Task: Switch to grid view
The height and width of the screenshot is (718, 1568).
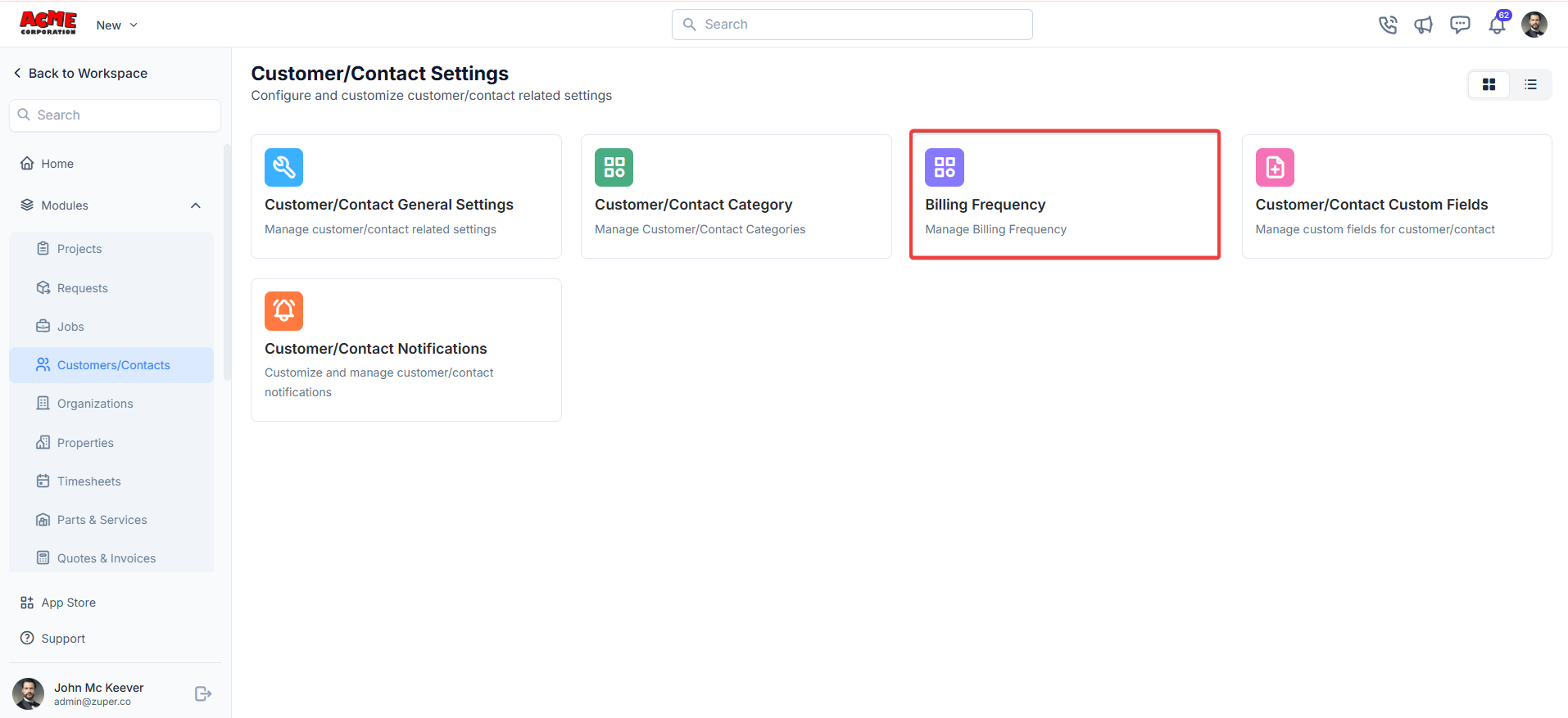Action: pos(1489,84)
